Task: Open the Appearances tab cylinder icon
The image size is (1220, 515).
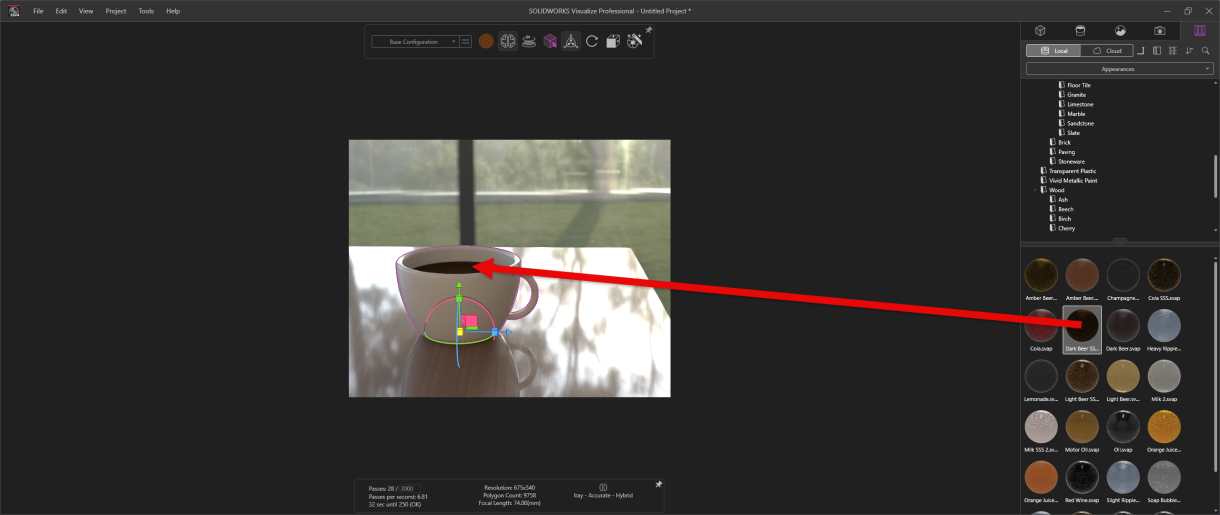Action: (x=1080, y=30)
